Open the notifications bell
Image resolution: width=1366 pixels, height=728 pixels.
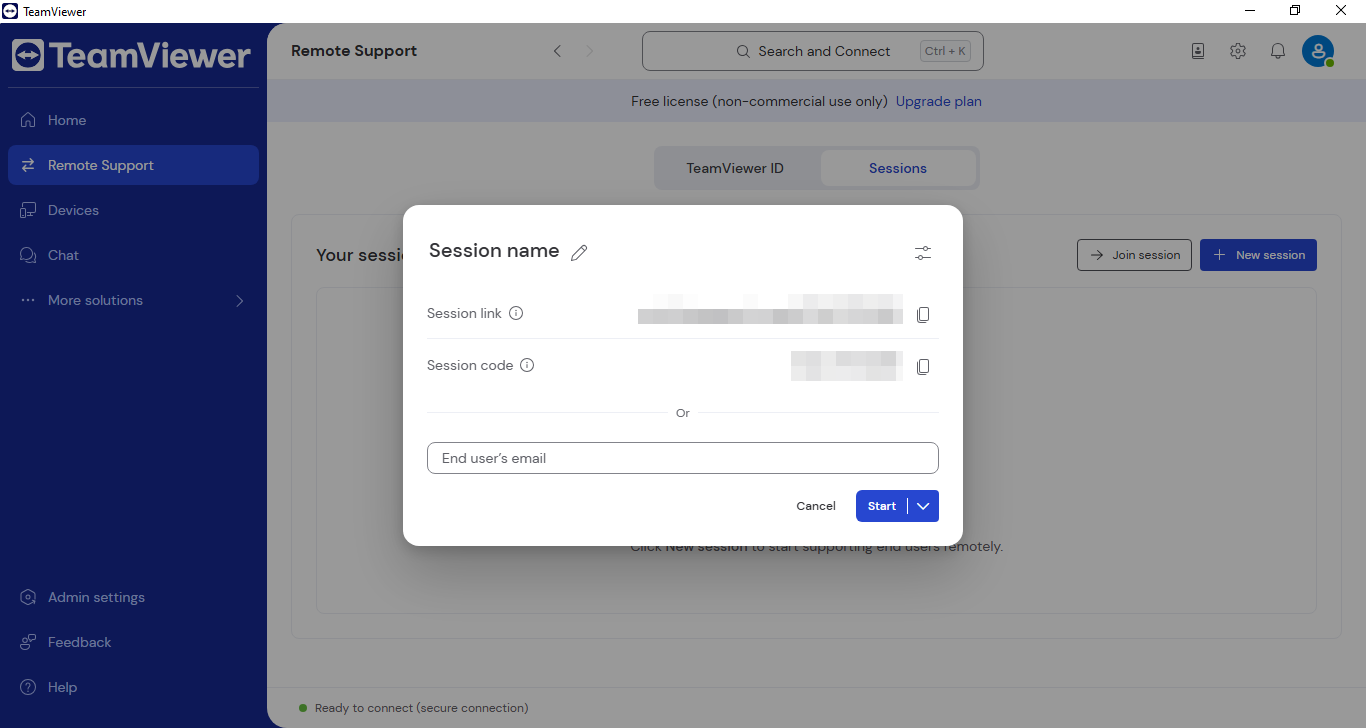pos(1277,51)
